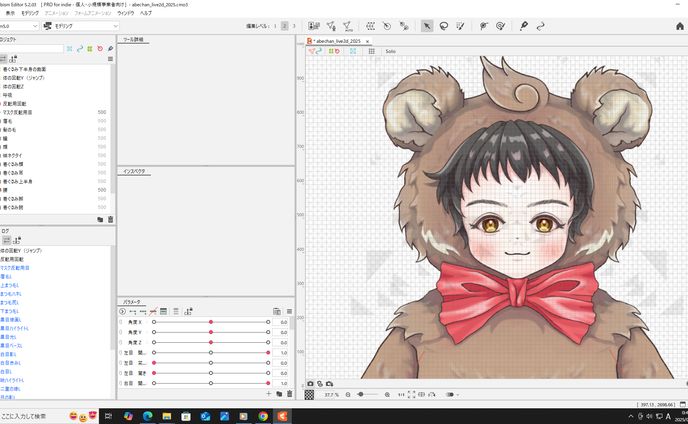
Task: Select the pen-shaped art path tool
Action: tap(523, 26)
